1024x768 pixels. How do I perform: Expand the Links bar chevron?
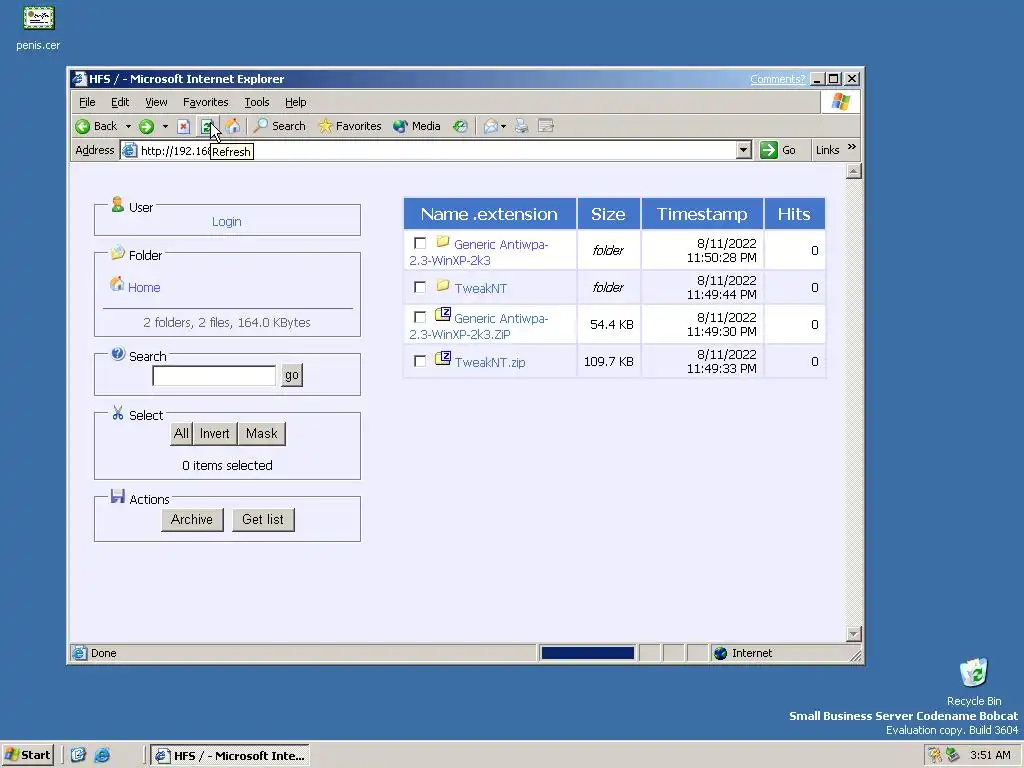852,148
